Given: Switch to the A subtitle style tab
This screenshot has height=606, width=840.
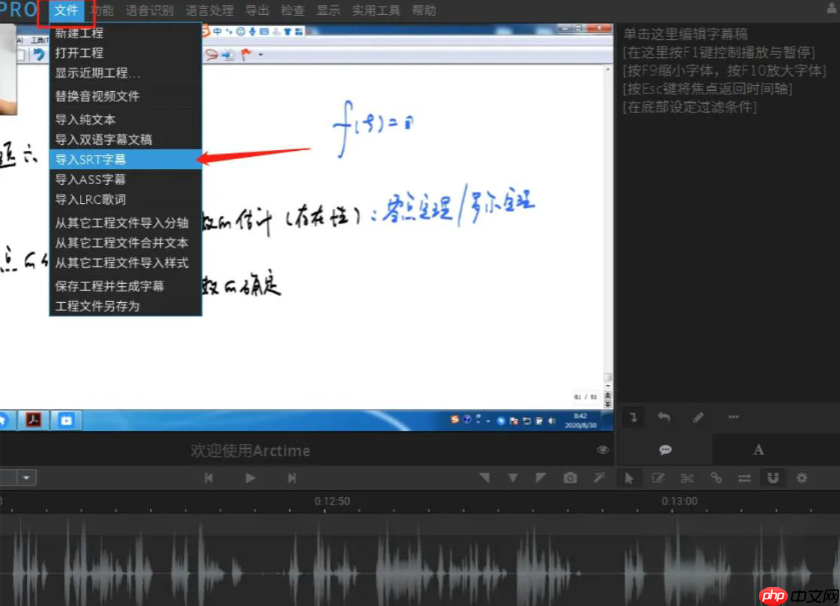Looking at the screenshot, I should click(x=758, y=450).
